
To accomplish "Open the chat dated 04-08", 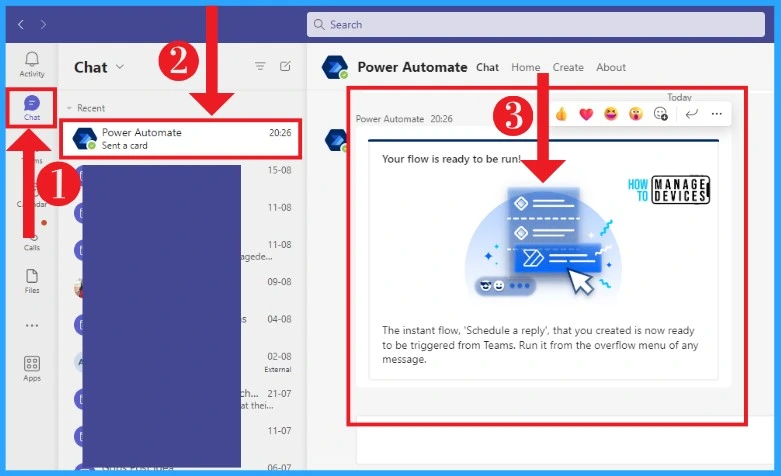I will (x=182, y=325).
